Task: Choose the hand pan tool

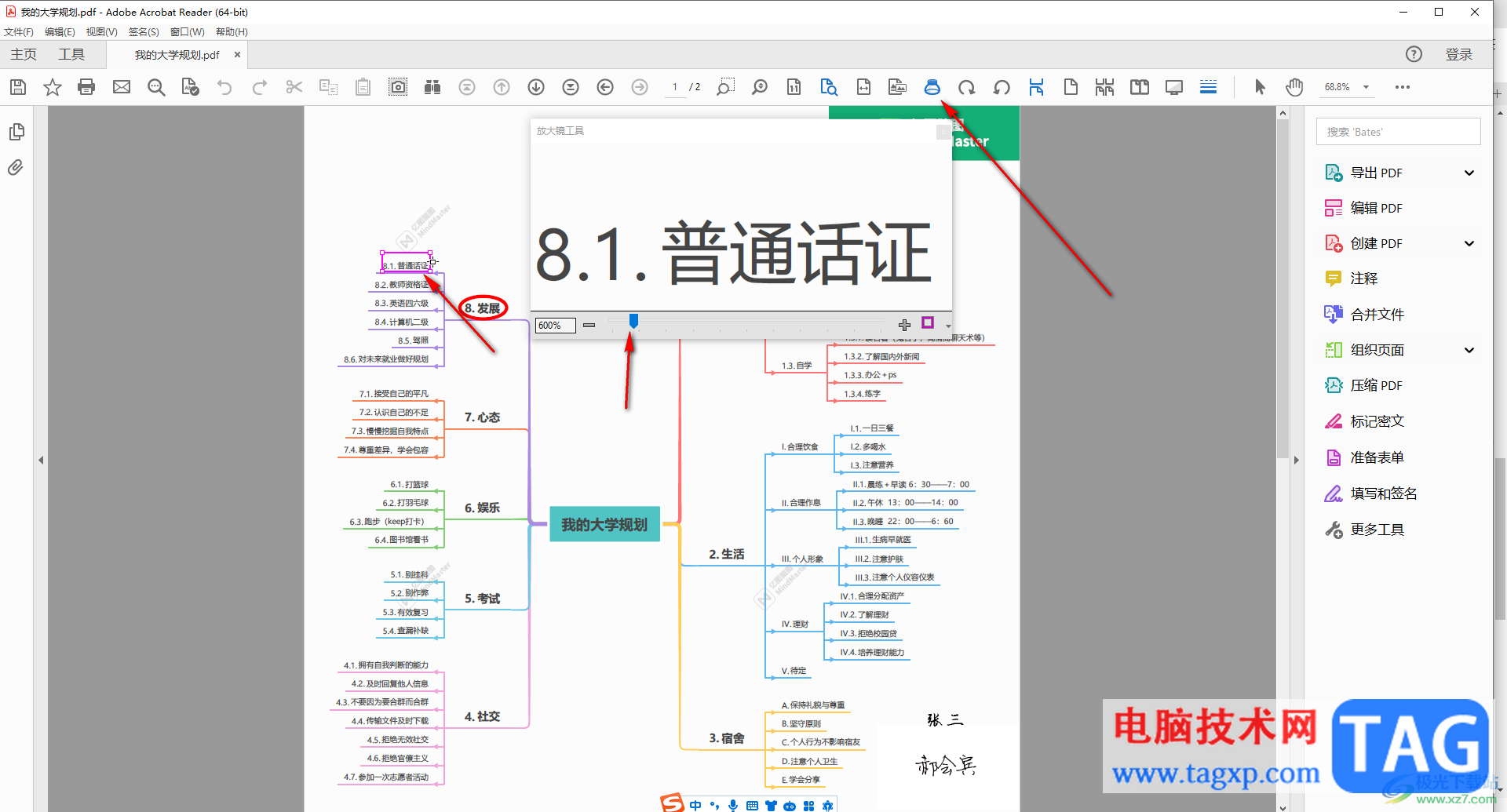Action: 1294,87
